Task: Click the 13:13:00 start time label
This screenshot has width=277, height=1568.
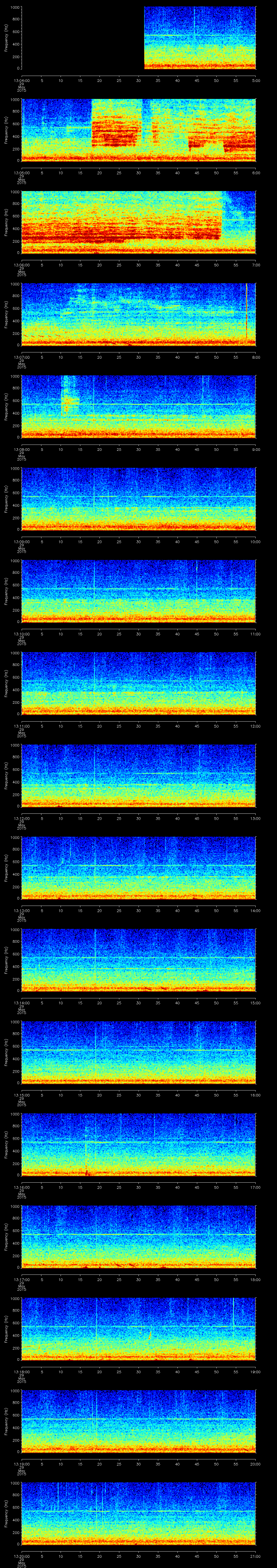Action: point(21,910)
